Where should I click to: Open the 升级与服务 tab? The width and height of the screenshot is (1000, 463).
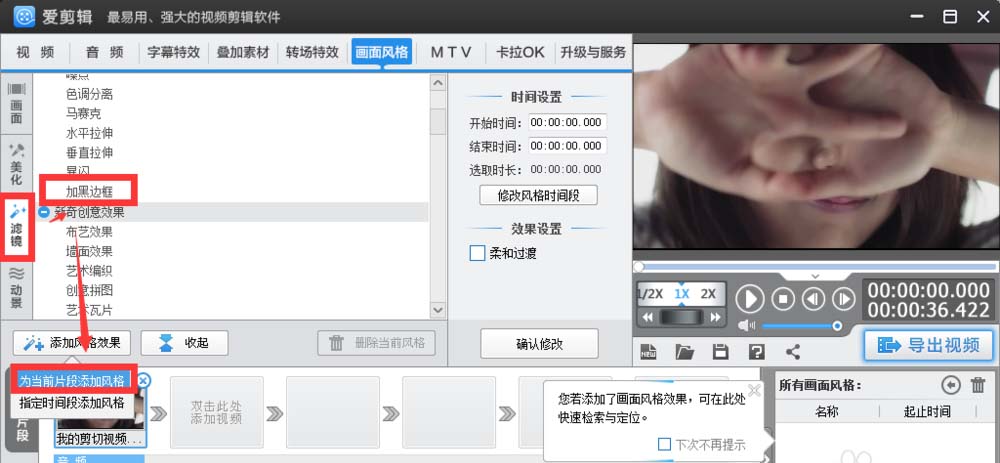(593, 52)
